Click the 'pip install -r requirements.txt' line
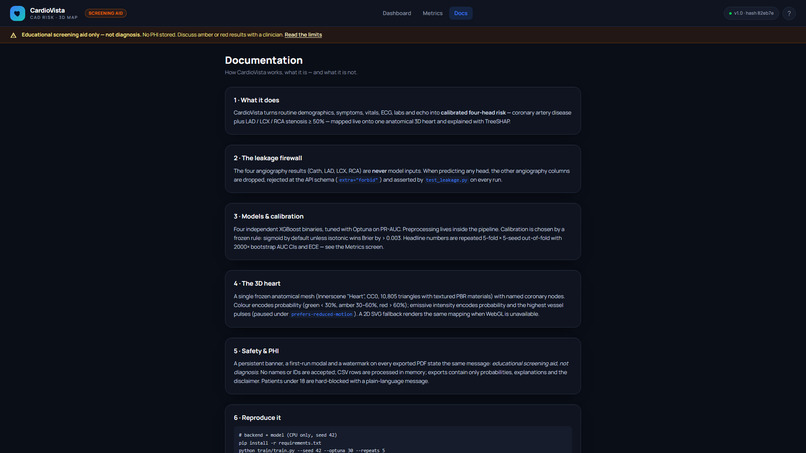 pyautogui.click(x=280, y=443)
